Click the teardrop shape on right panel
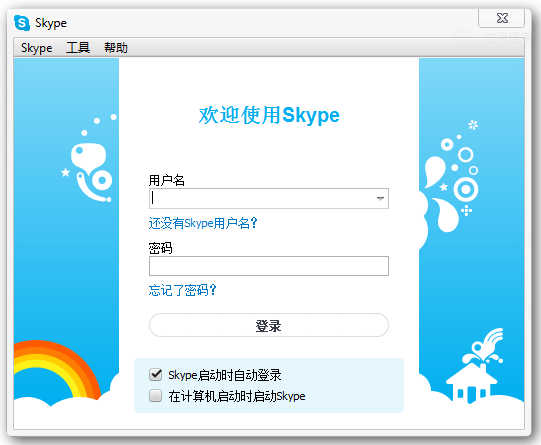The width and height of the screenshot is (541, 445). (x=434, y=171)
